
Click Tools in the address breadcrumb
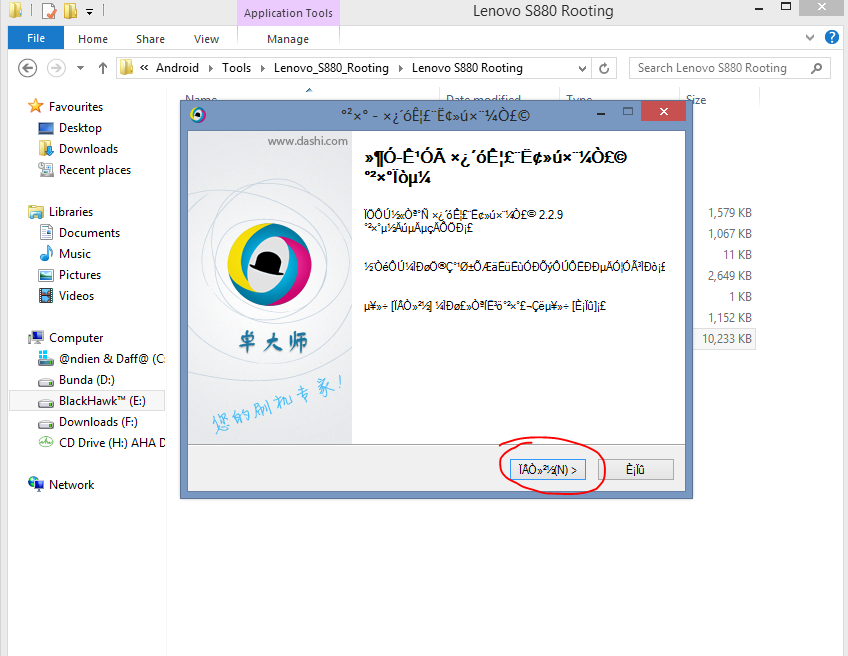coord(236,68)
